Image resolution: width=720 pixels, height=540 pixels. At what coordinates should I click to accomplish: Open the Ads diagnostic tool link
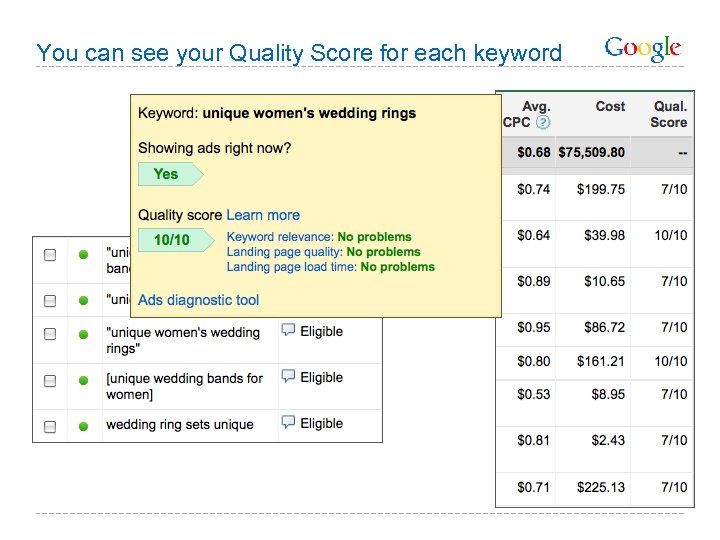[199, 300]
